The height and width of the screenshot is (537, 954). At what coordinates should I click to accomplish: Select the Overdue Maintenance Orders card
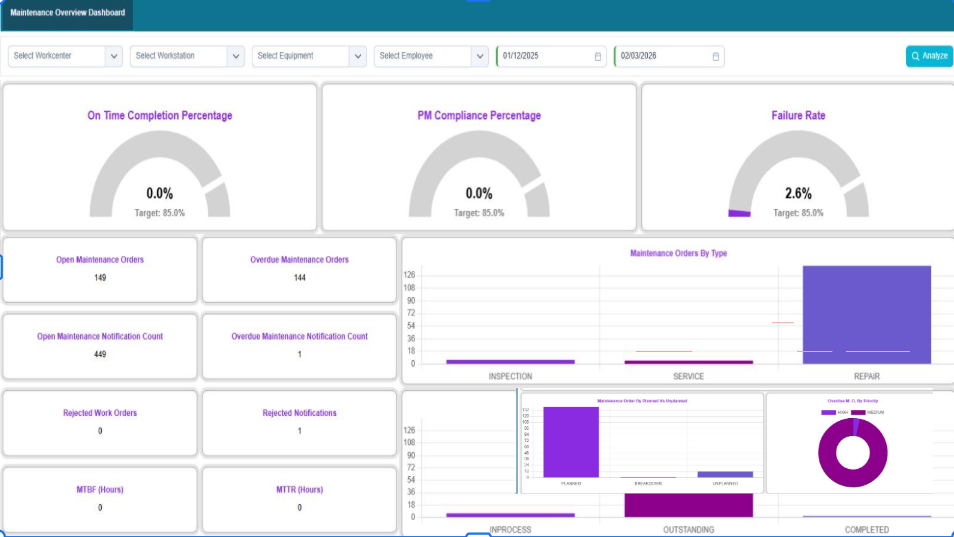299,269
